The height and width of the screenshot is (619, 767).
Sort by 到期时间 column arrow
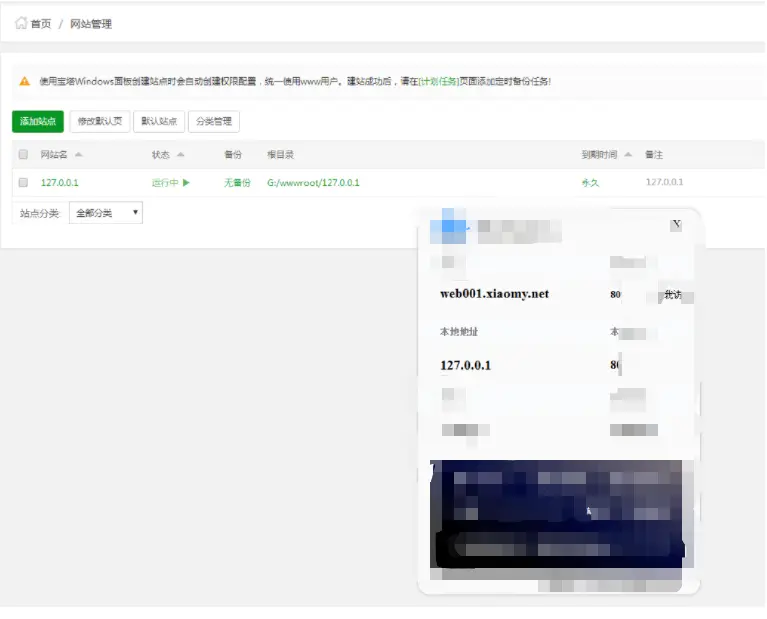pos(628,155)
